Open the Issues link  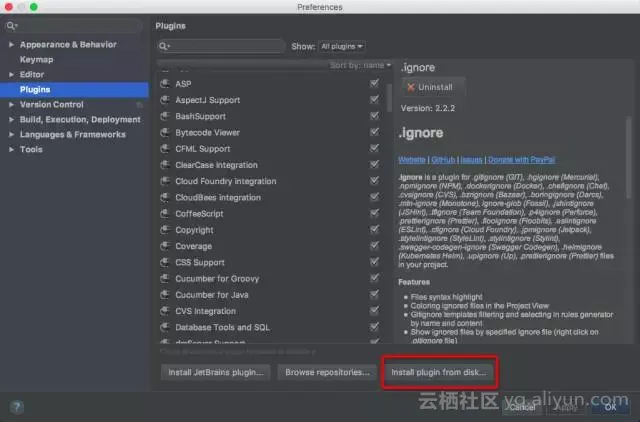point(471,160)
